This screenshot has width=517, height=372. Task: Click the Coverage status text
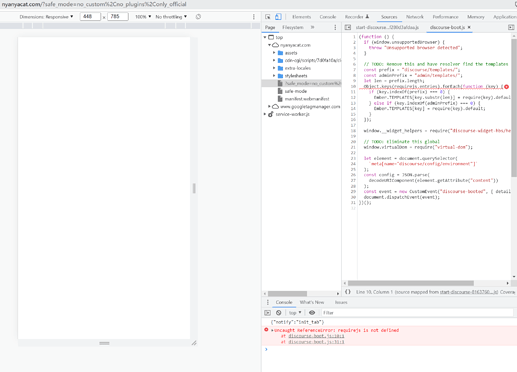pos(508,292)
